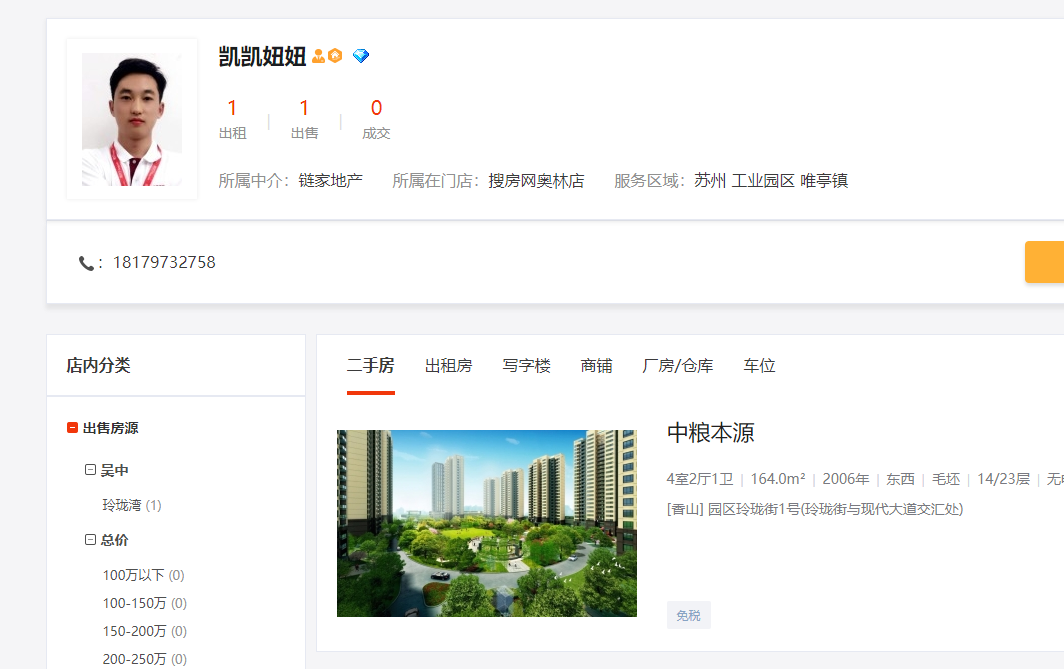Select the 150-200万 price range
1064x669 pixels.
(x=134, y=631)
